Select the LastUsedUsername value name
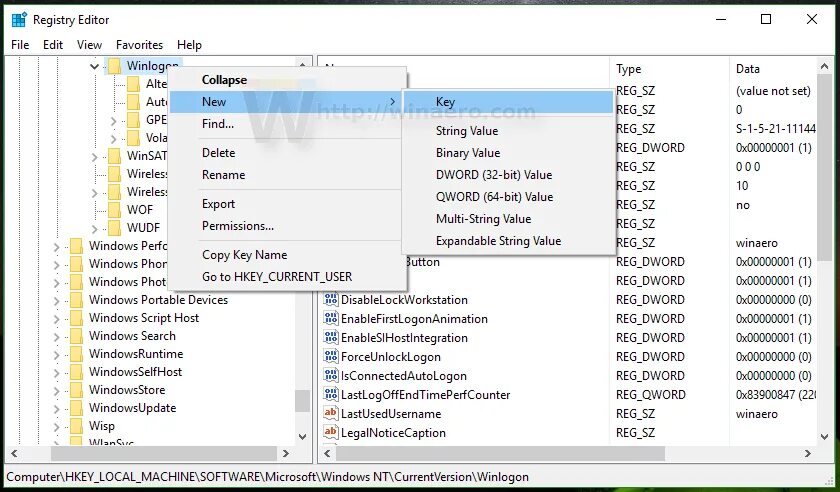 coord(391,414)
